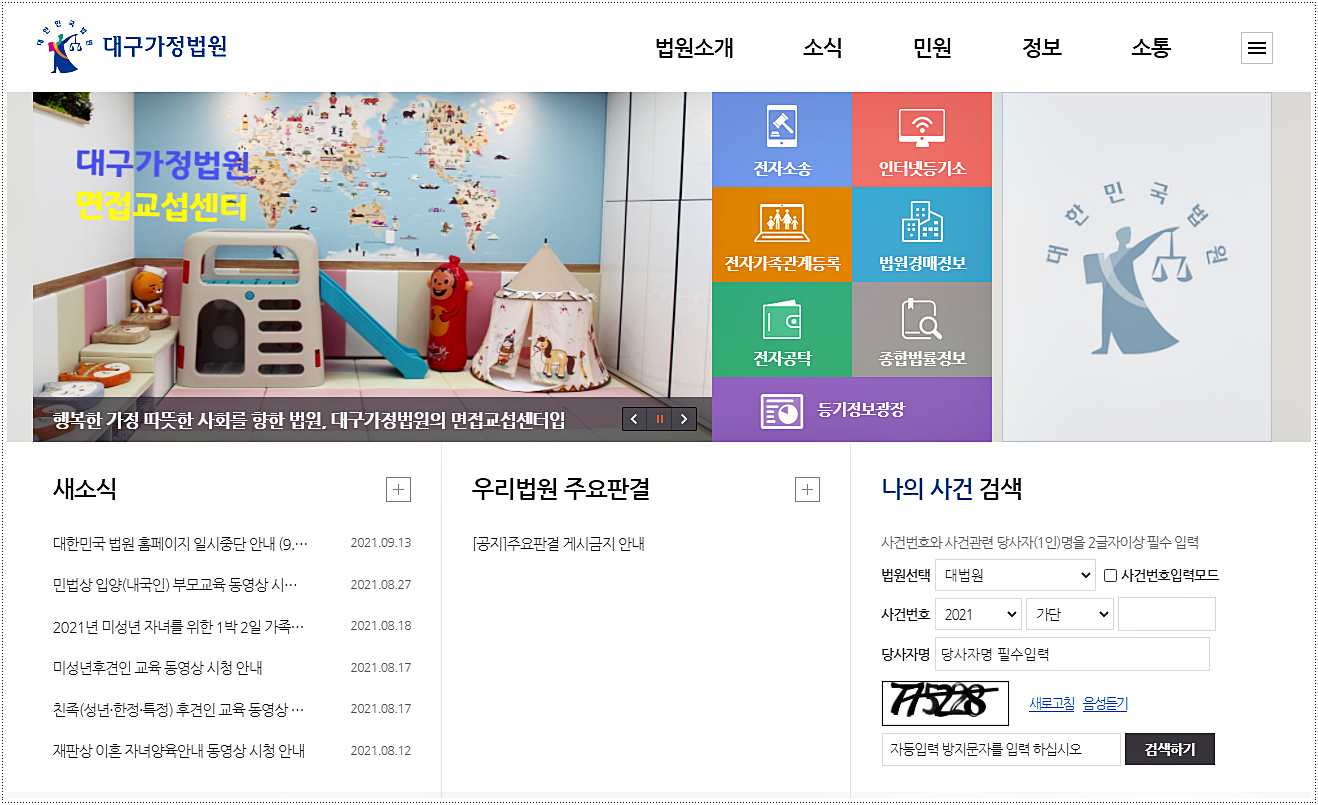Image resolution: width=1318 pixels, height=805 pixels.
Task: Open the 재판상 이혼 자녀양육안내 동영상 notice
Action: point(179,751)
